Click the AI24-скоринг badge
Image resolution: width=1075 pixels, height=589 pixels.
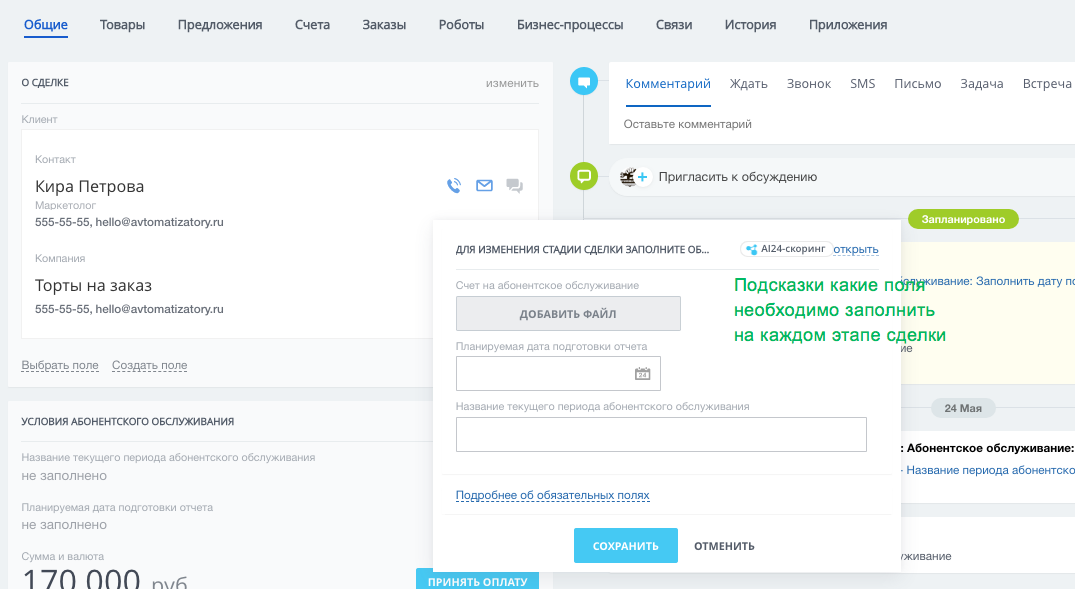click(x=786, y=249)
